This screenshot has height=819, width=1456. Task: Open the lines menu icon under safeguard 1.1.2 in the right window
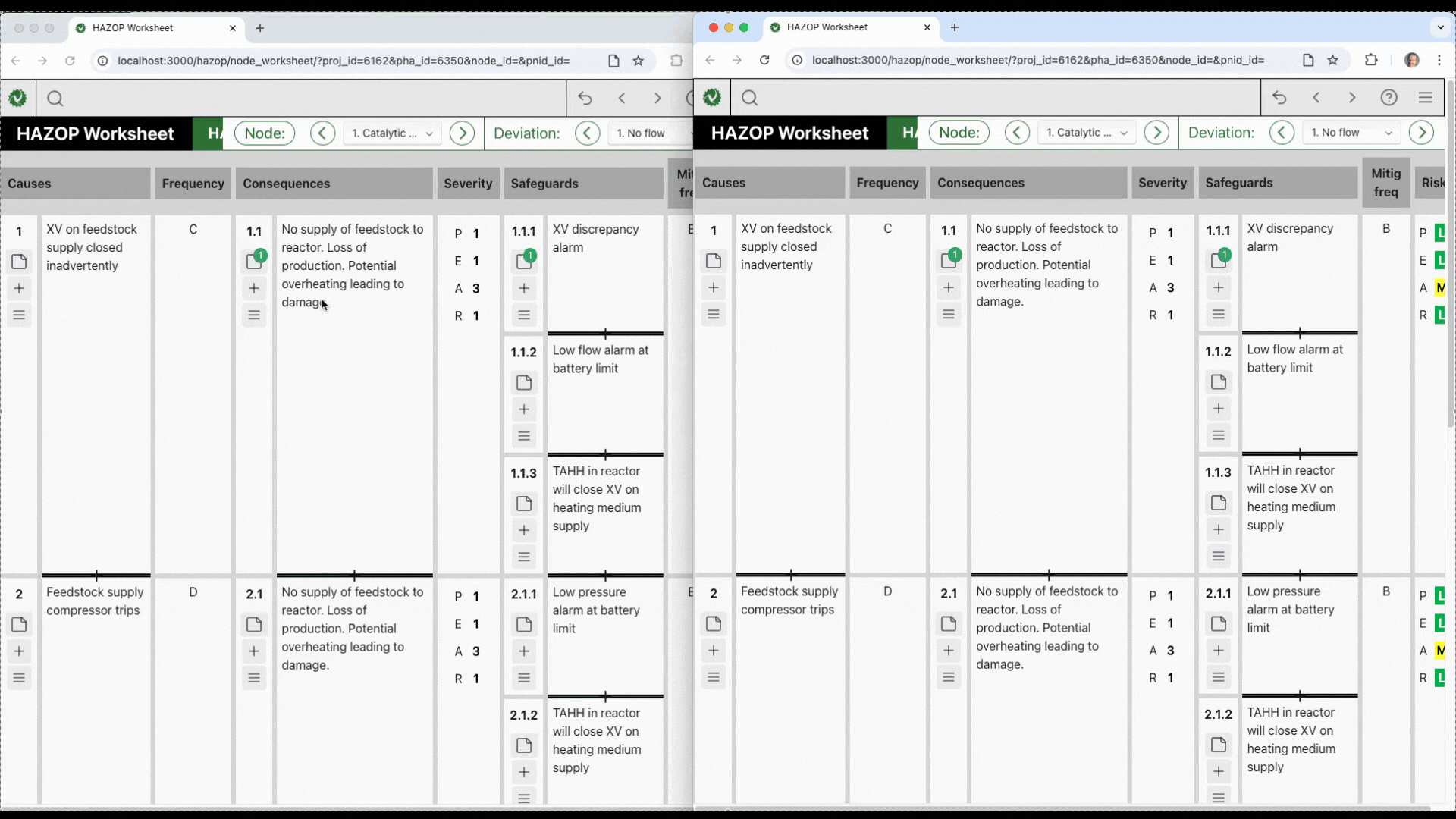tap(1219, 435)
